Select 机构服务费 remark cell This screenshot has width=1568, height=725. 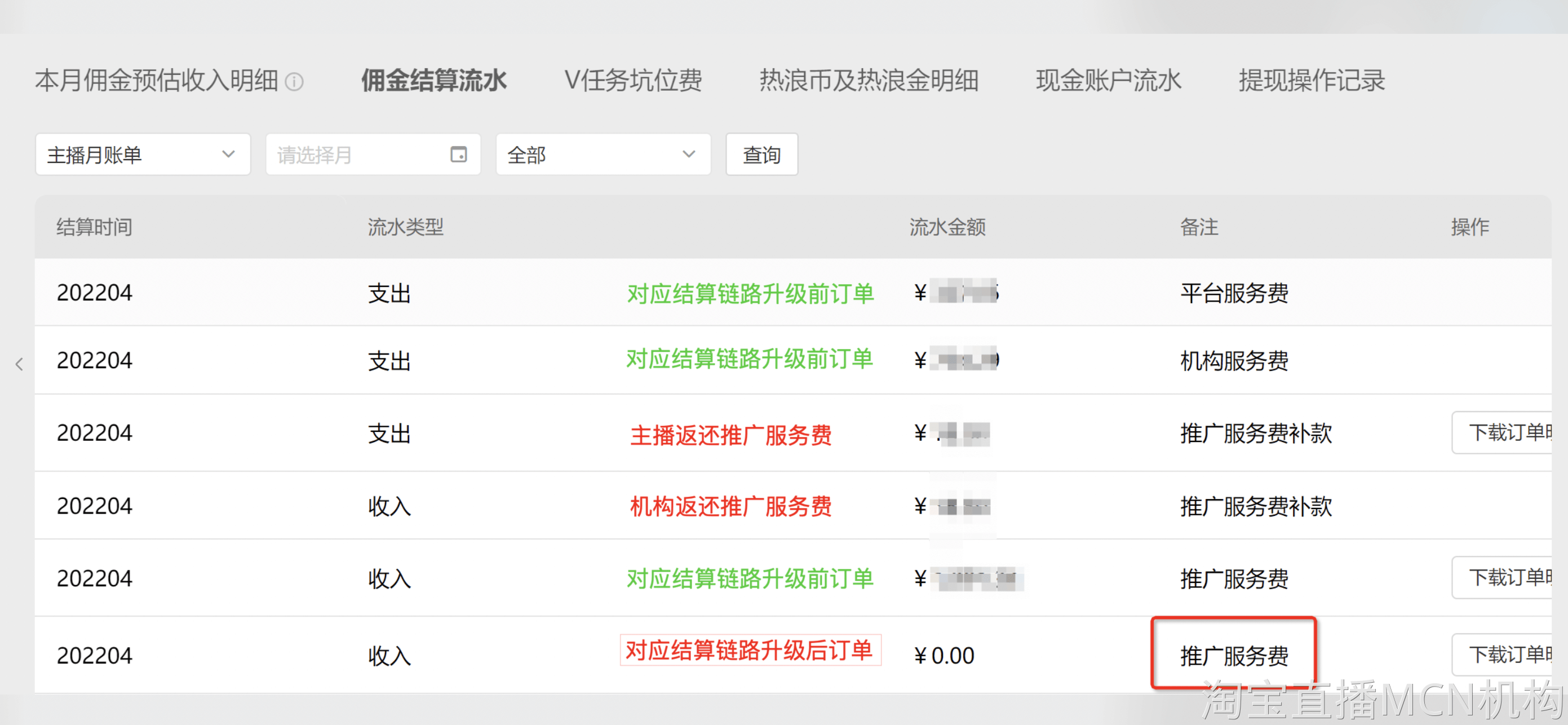[x=1234, y=360]
